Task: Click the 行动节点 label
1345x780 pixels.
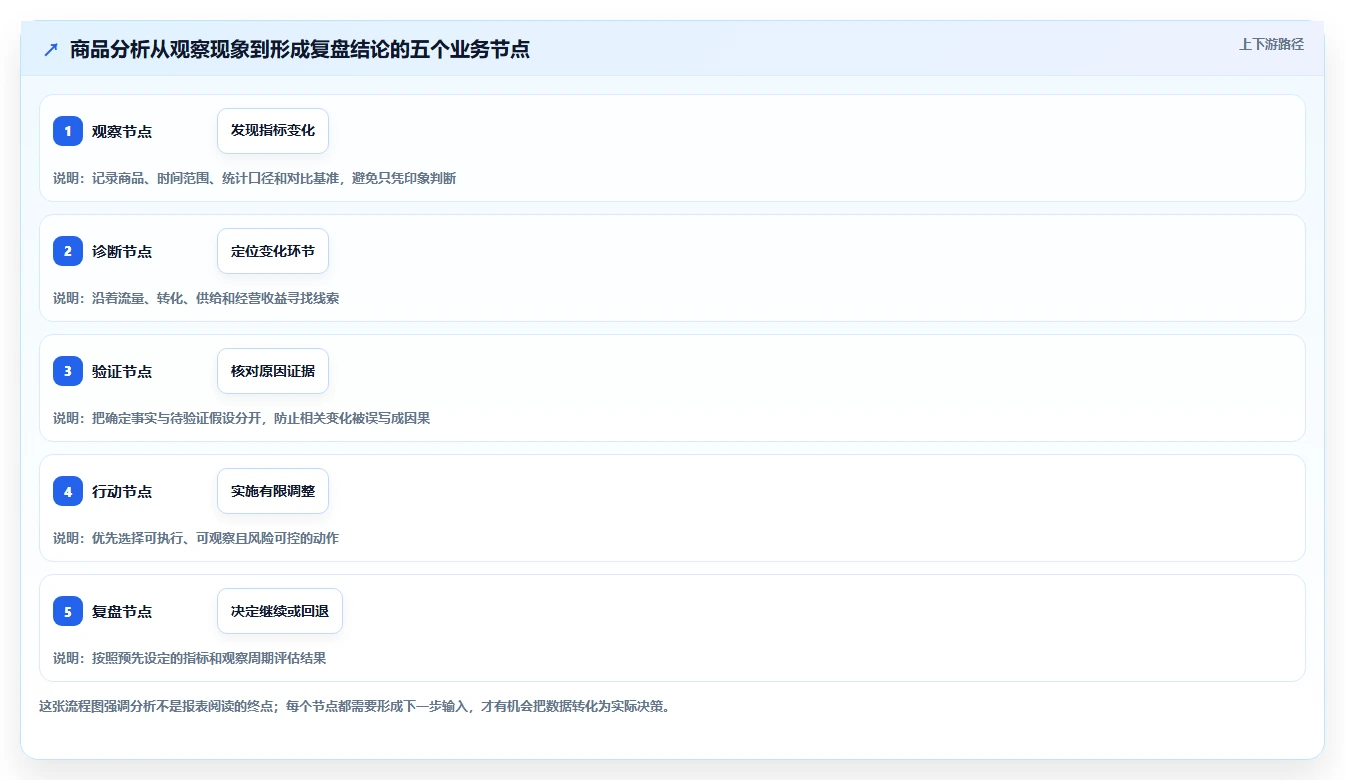Action: (122, 491)
